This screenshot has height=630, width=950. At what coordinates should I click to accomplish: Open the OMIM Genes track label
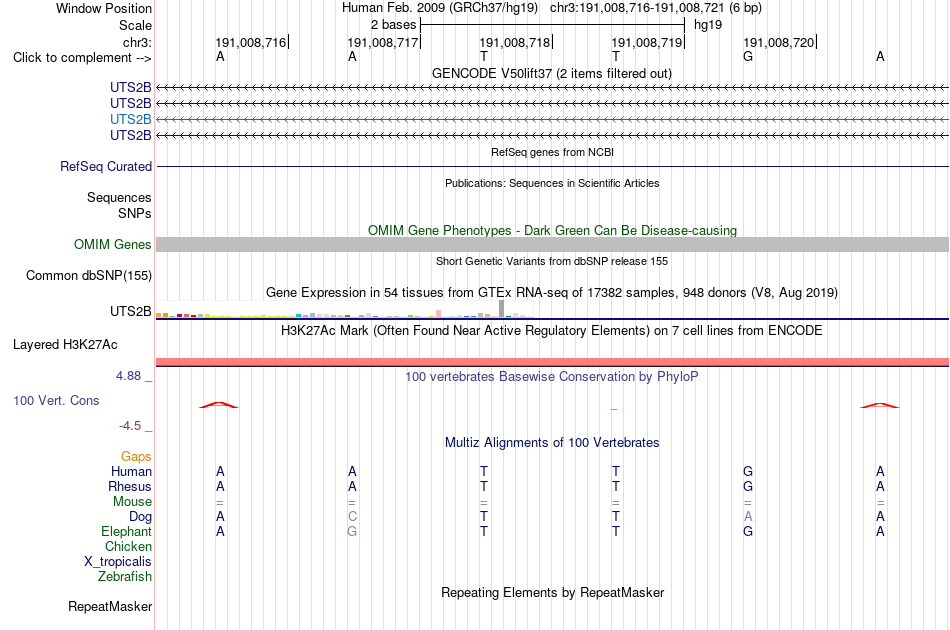[x=112, y=244]
